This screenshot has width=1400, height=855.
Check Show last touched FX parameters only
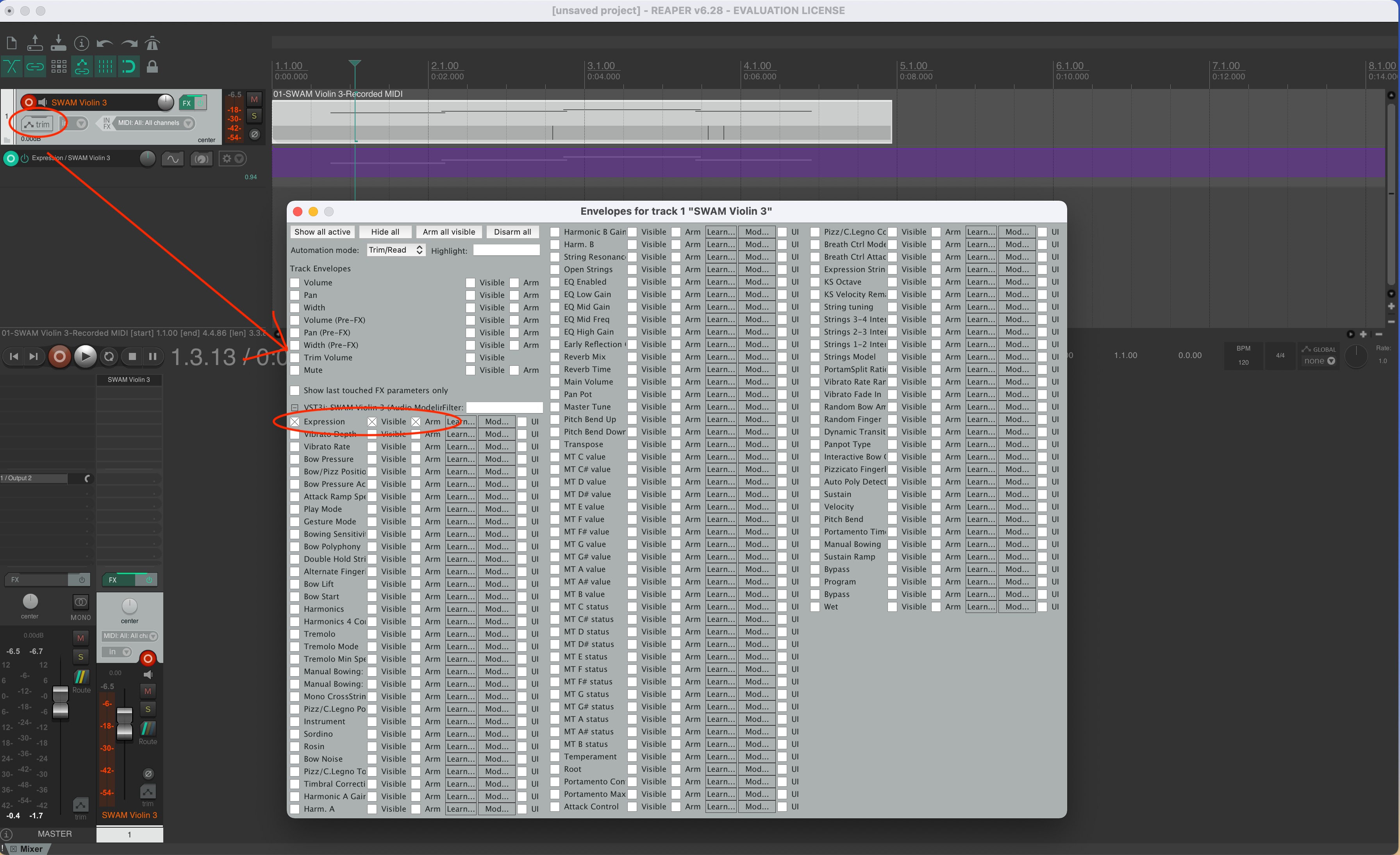tap(295, 390)
